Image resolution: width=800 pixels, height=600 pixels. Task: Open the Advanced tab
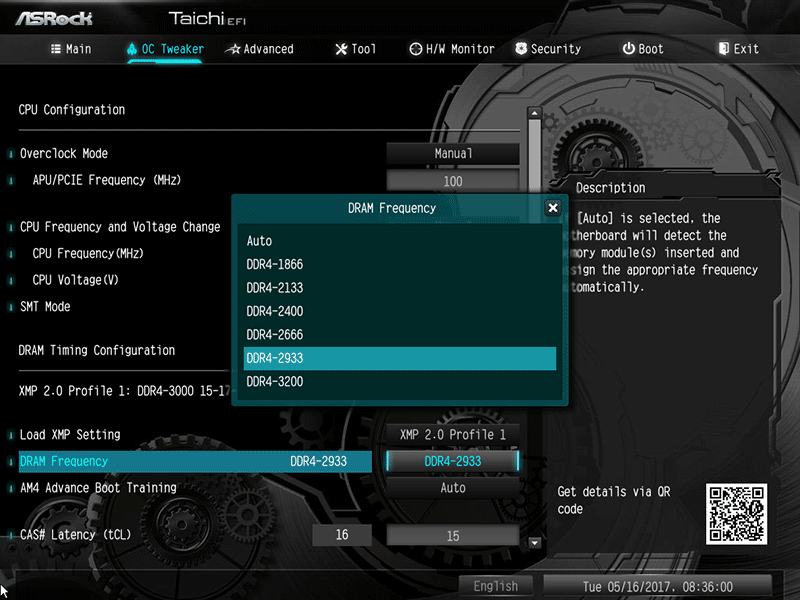tap(260, 49)
